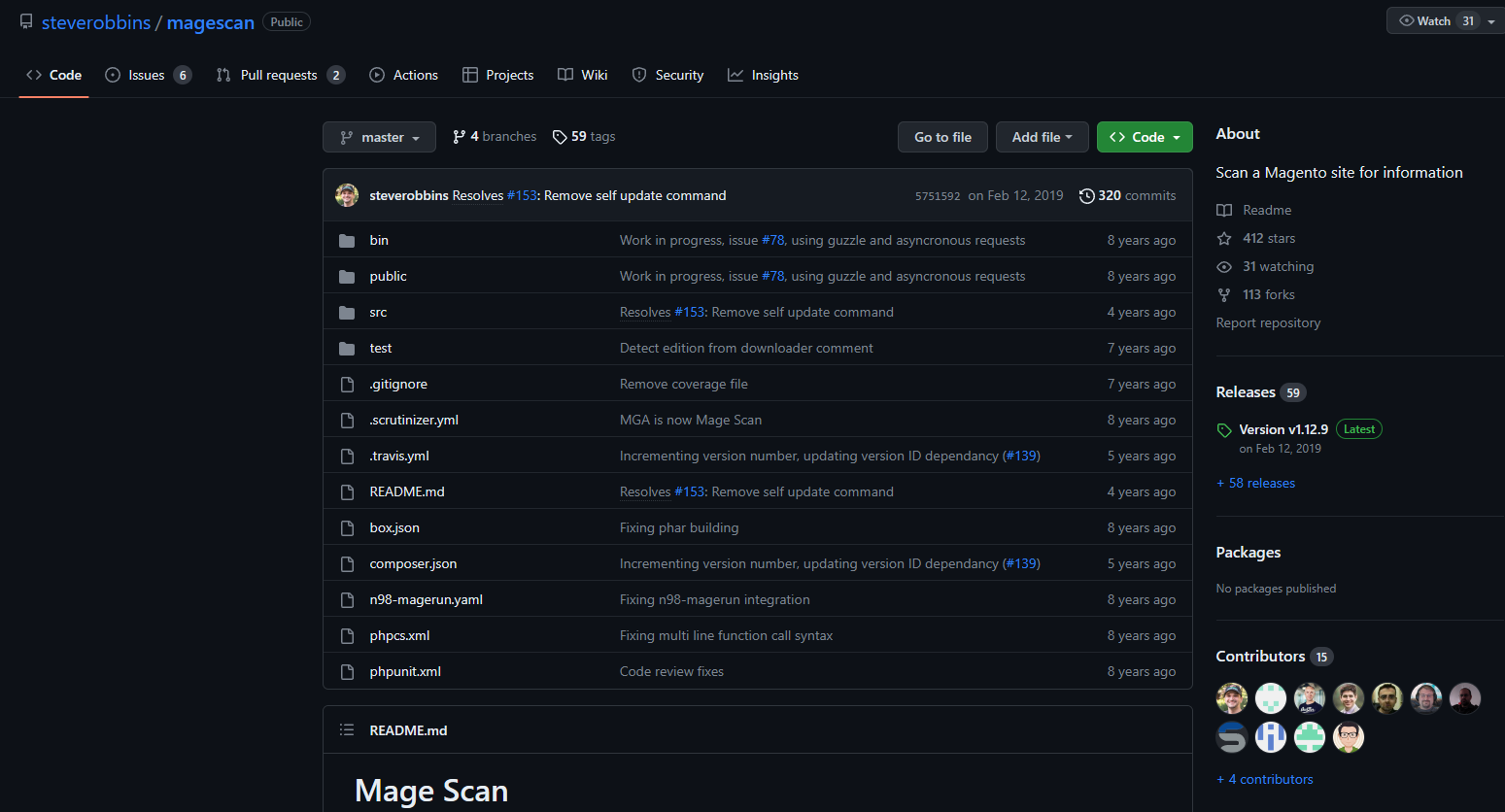Open the steverobbins owner link
The height and width of the screenshot is (812, 1505).
click(96, 22)
